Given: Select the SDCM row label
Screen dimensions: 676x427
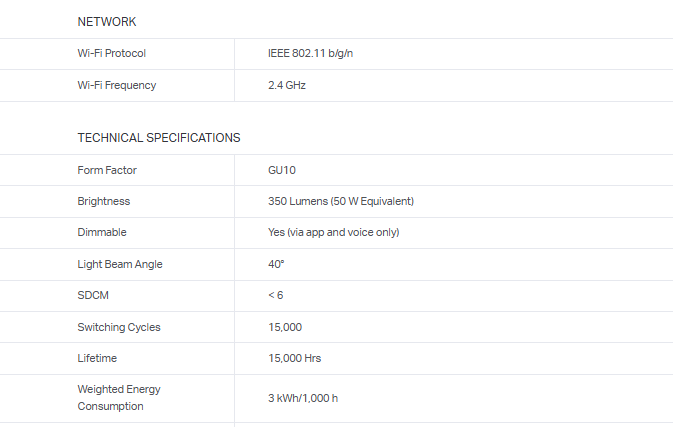Looking at the screenshot, I should (x=93, y=295).
